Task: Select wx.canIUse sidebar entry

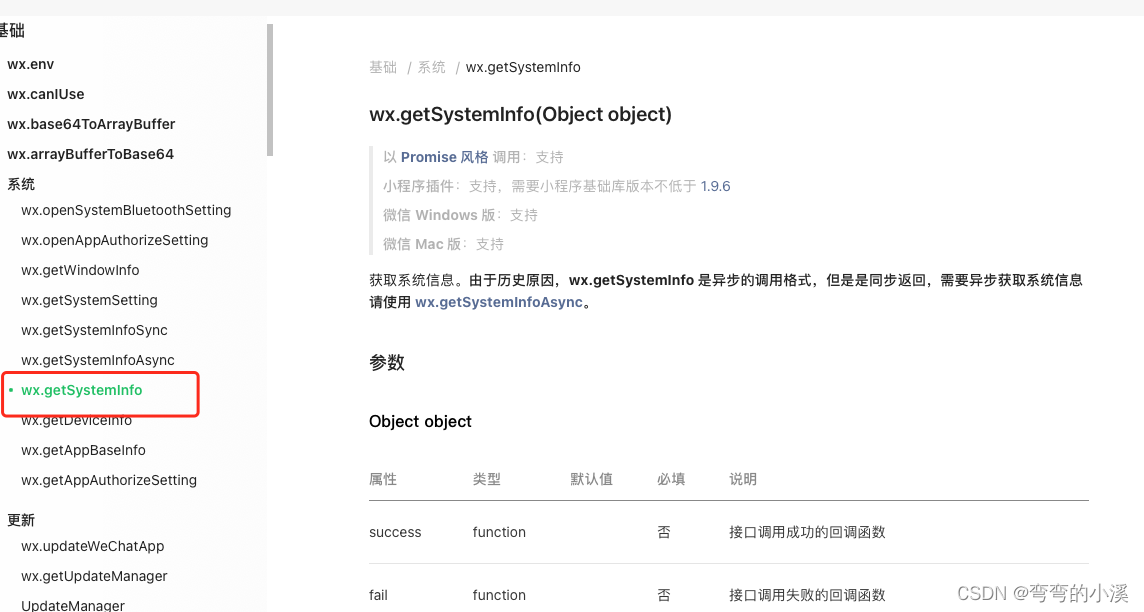Action: pos(46,94)
